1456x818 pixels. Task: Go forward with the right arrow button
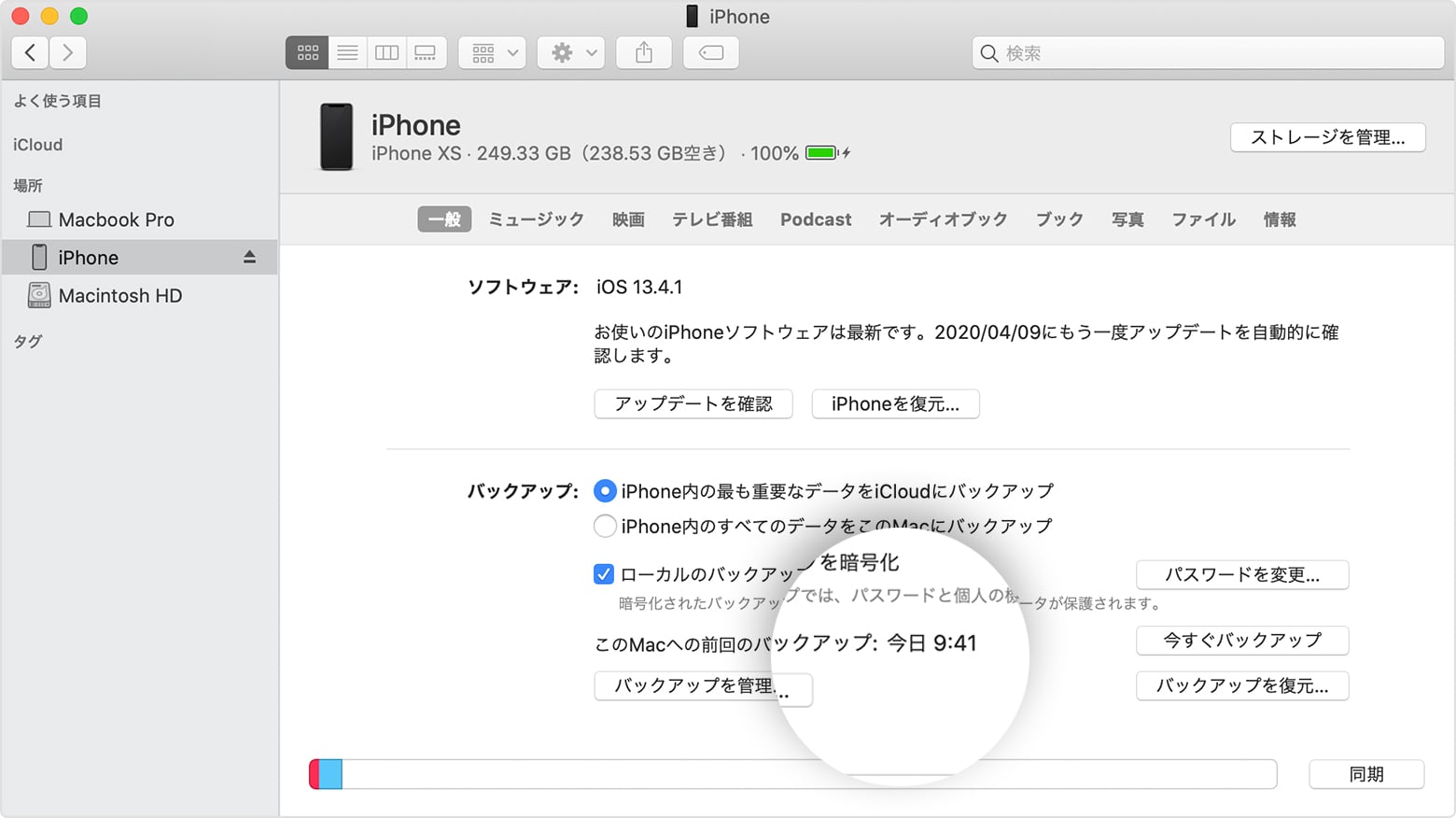coord(68,53)
